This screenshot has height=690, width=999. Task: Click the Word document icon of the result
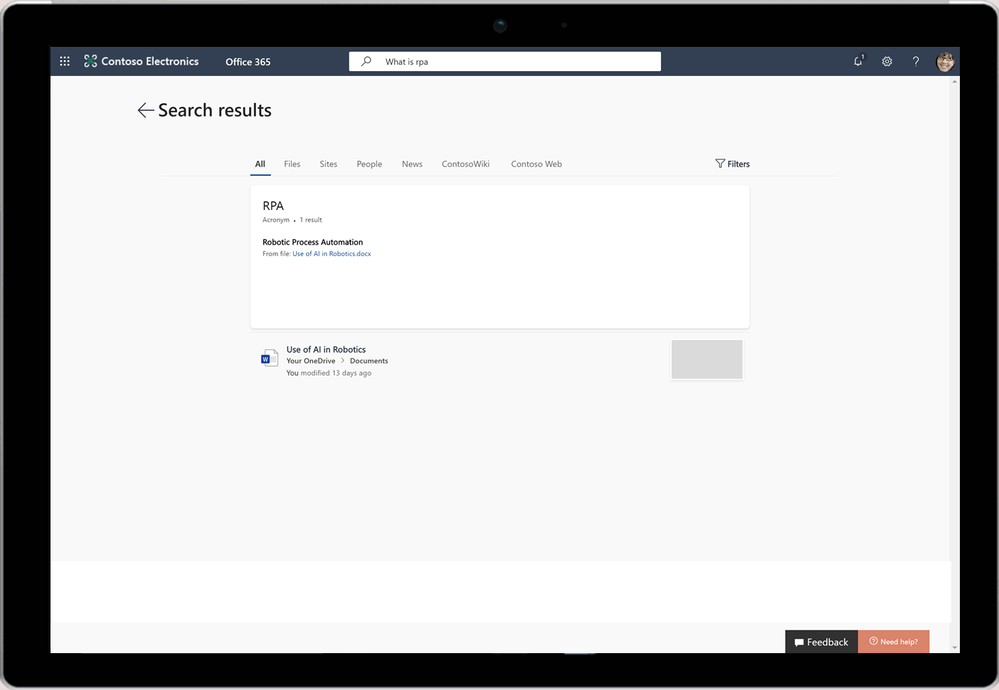pos(269,358)
